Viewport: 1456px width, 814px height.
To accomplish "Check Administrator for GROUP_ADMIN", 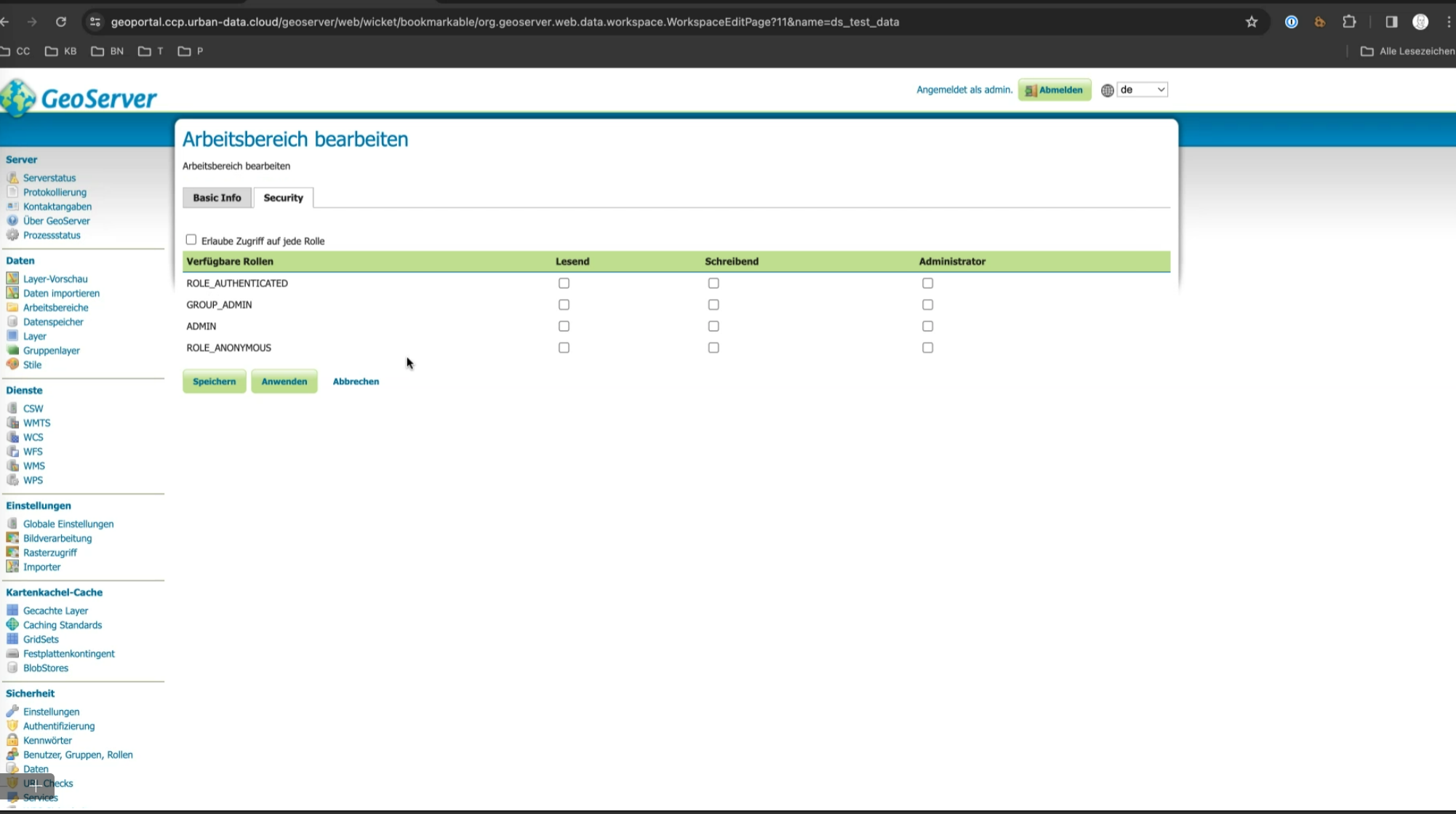I will click(x=927, y=305).
